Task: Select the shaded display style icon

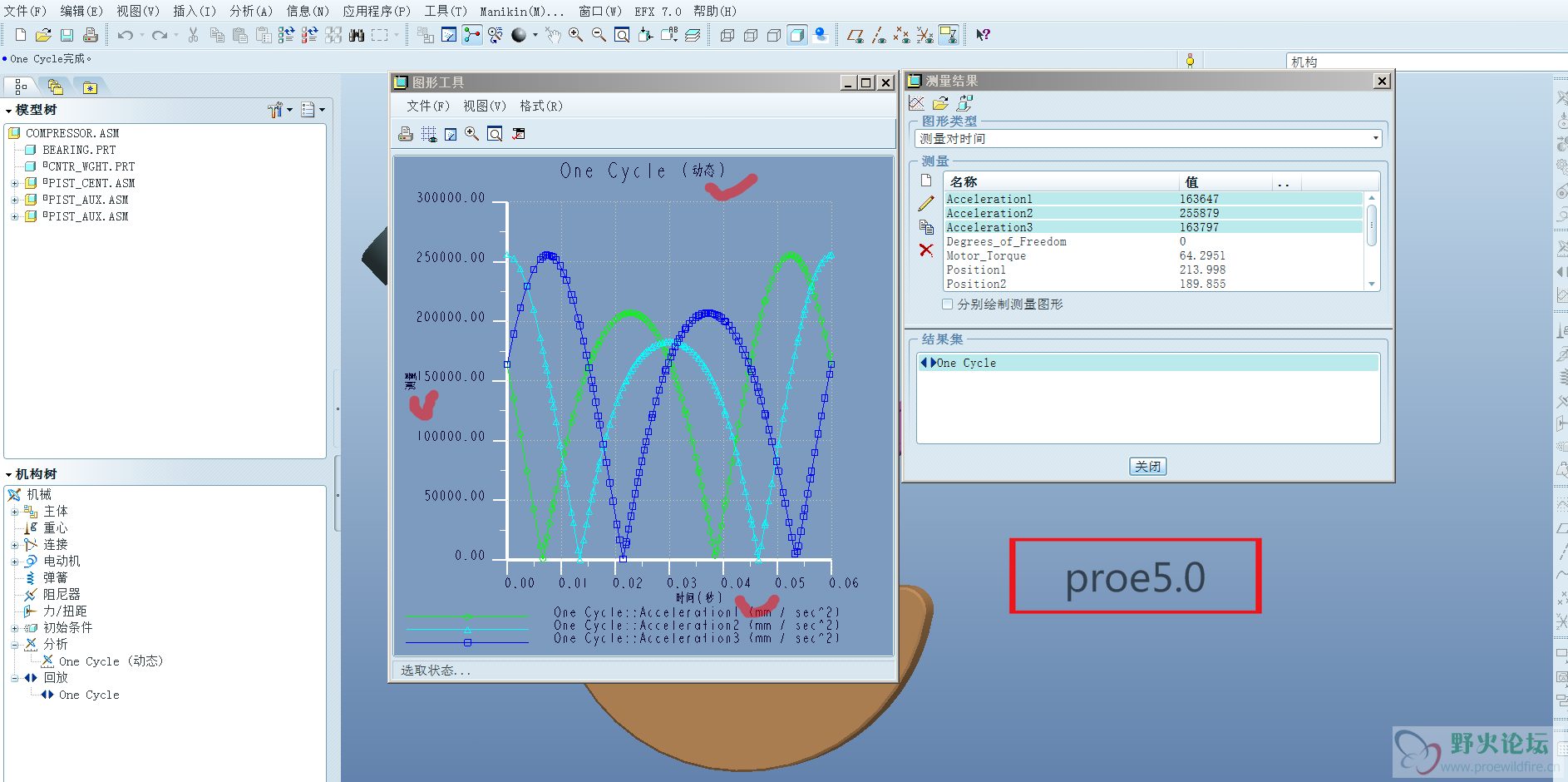Action: [x=796, y=35]
